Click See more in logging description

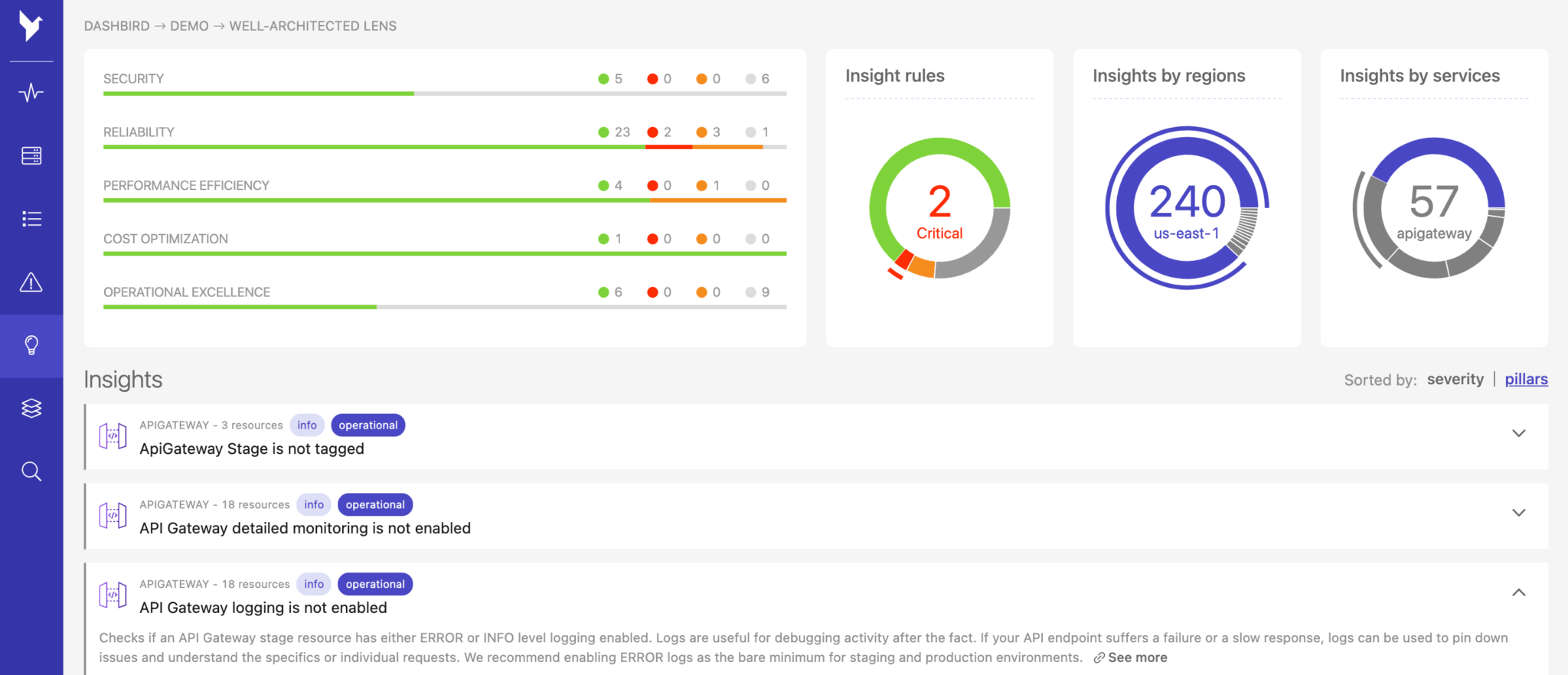pyautogui.click(x=1137, y=657)
